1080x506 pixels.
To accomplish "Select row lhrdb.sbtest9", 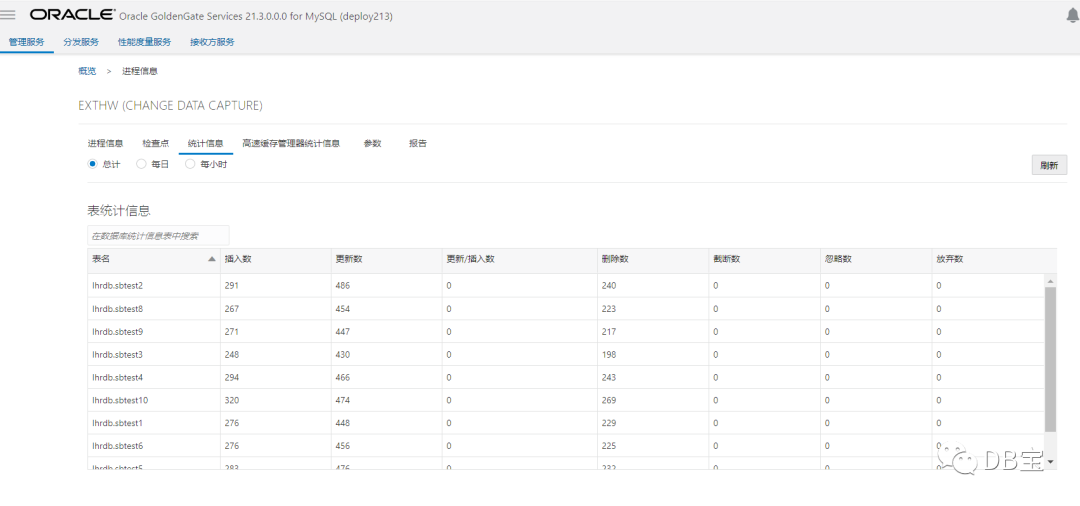I will tap(566, 332).
